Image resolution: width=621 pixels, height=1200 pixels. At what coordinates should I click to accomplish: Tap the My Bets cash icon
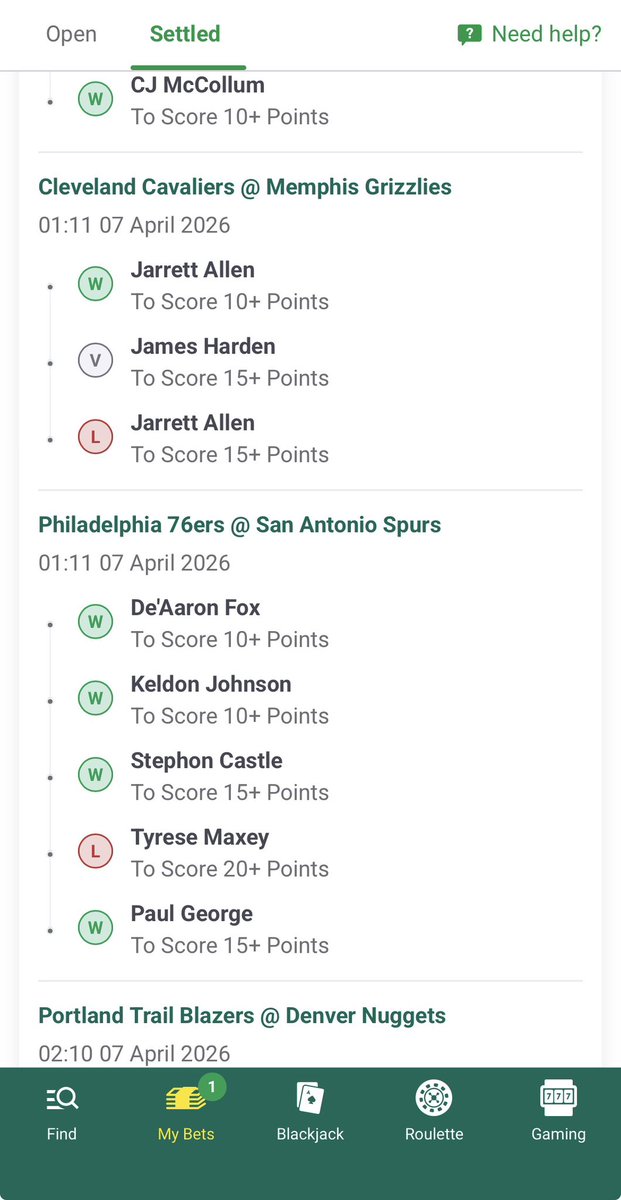pos(185,1099)
